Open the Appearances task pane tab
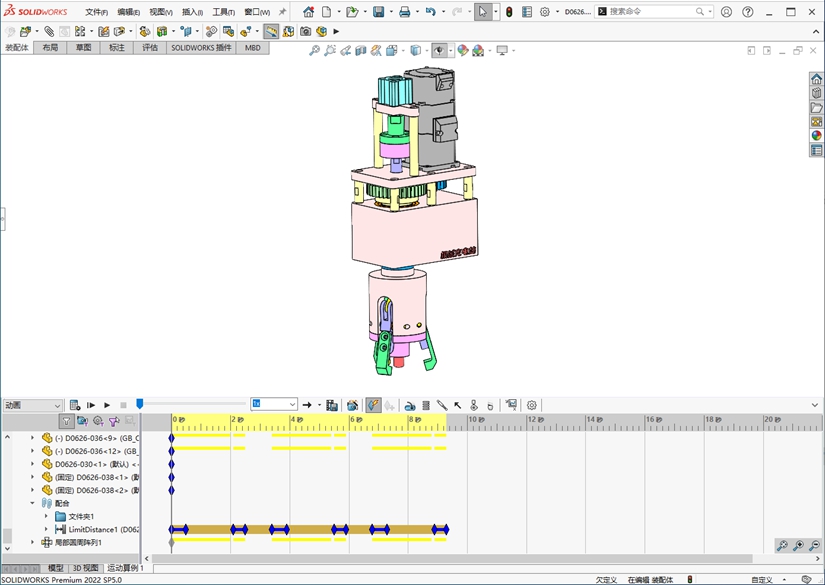Viewport: 825px width, 585px height. coord(817,136)
